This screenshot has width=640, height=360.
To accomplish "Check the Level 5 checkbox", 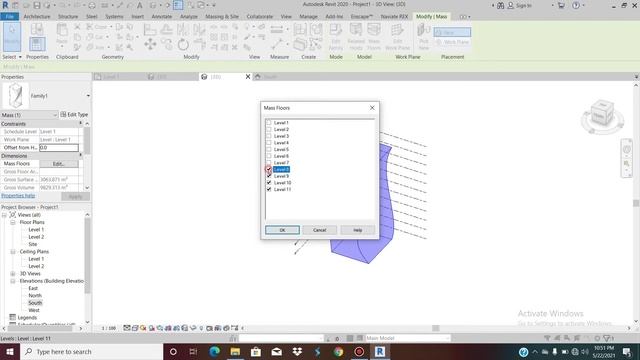I will (x=269, y=149).
